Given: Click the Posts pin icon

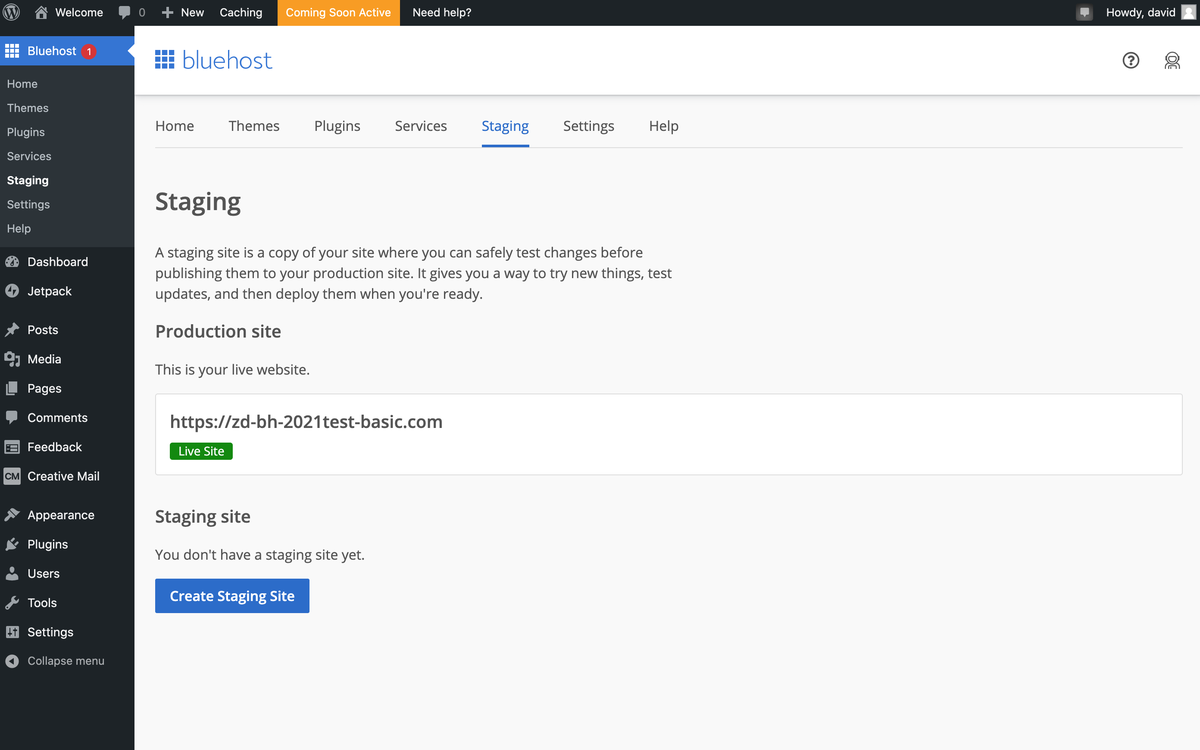Looking at the screenshot, I should coord(12,330).
